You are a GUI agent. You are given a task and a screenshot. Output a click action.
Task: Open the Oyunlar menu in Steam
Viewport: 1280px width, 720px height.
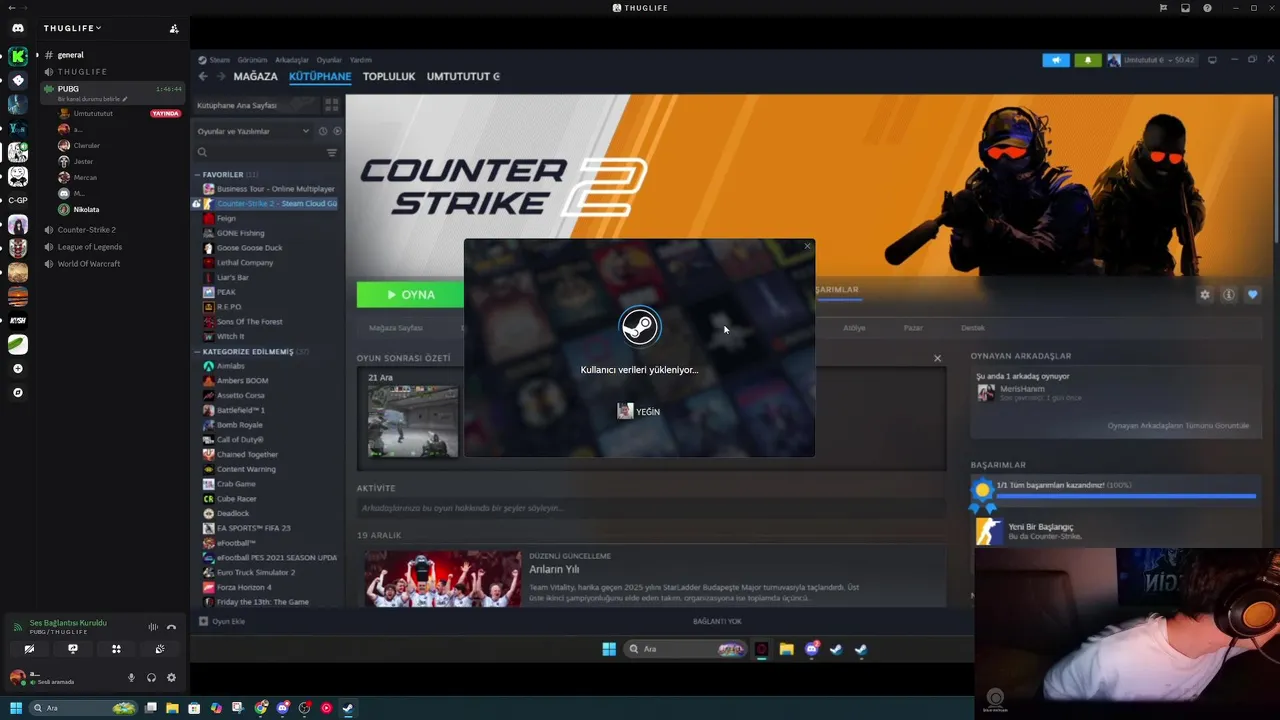pos(329,60)
